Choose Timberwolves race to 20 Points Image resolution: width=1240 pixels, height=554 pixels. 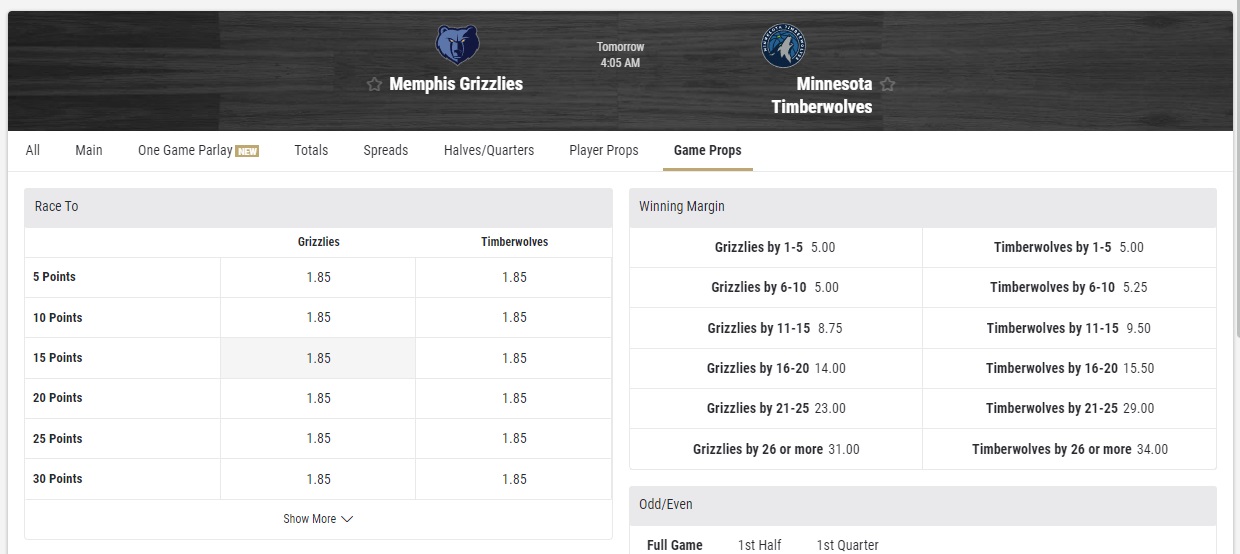coord(514,398)
